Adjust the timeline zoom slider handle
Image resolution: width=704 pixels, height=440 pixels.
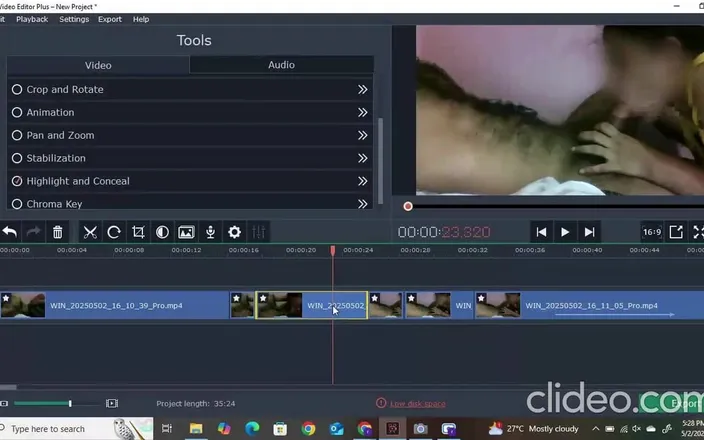coord(70,404)
